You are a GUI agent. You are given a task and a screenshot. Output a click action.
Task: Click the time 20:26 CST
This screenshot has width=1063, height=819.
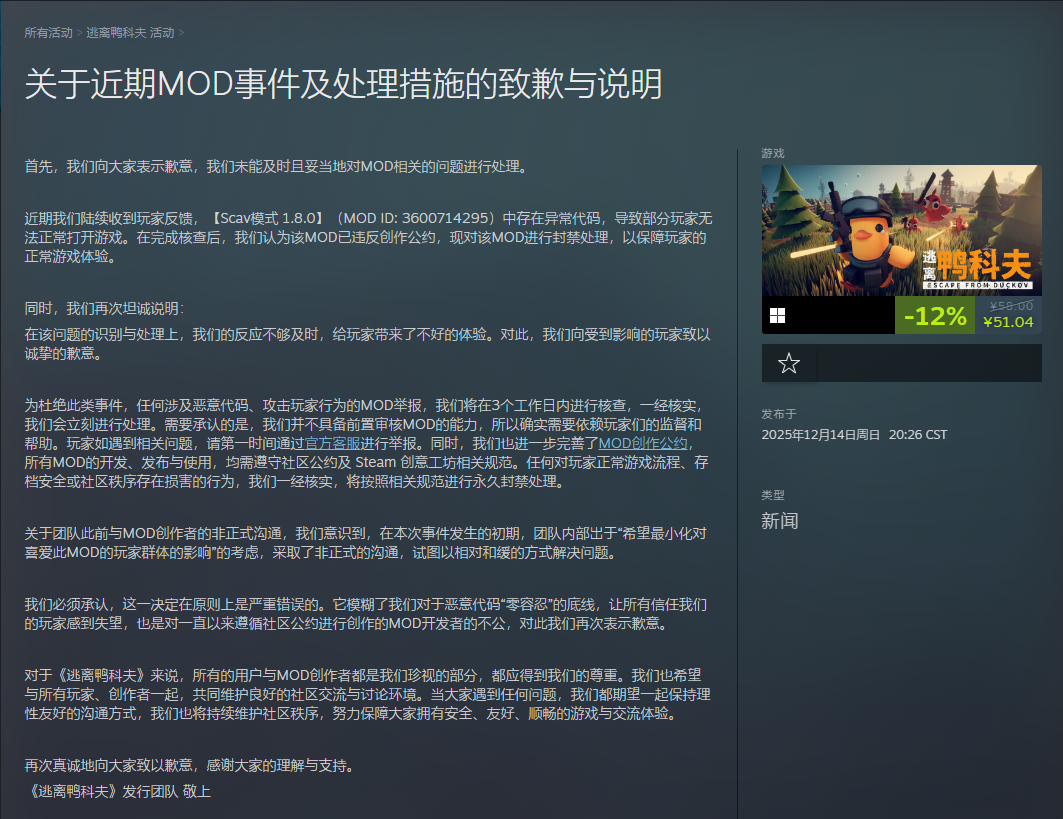918,435
